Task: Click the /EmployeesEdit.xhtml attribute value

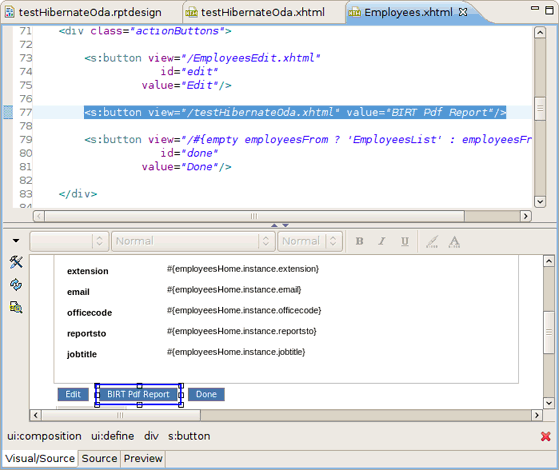Action: [x=251, y=58]
